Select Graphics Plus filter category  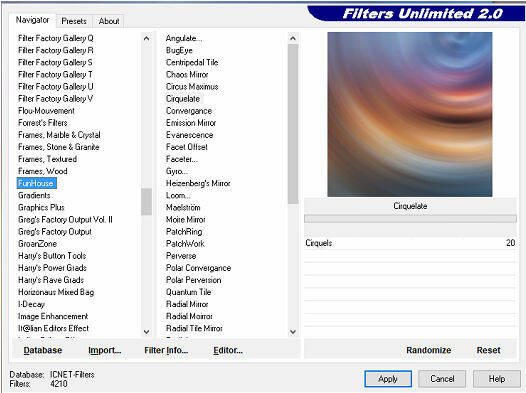point(41,208)
